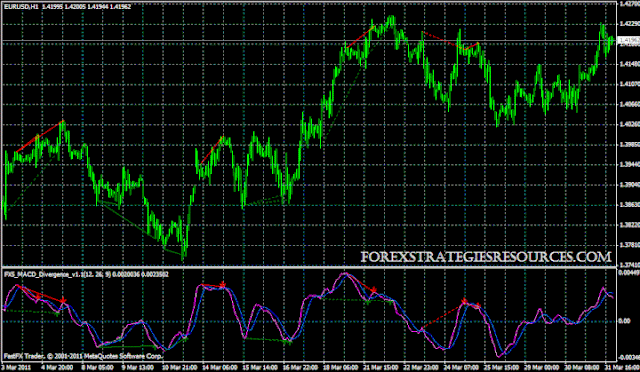Screen dimensions: 640x372
Task: Click the dashed red divergence line in the price chart
Action: pyautogui.click(x=442, y=40)
